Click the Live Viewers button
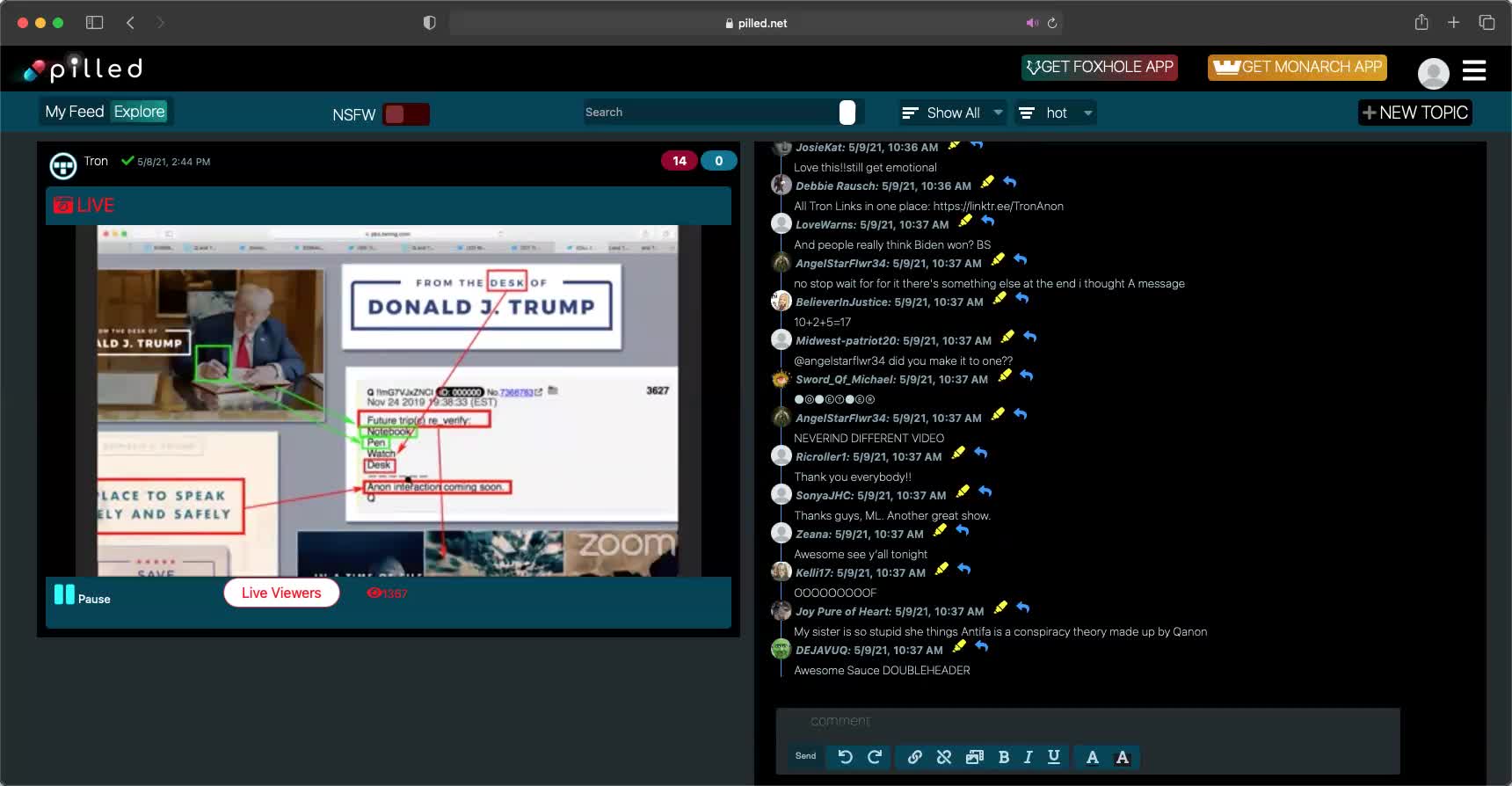Image resolution: width=1512 pixels, height=786 pixels. pyautogui.click(x=281, y=593)
